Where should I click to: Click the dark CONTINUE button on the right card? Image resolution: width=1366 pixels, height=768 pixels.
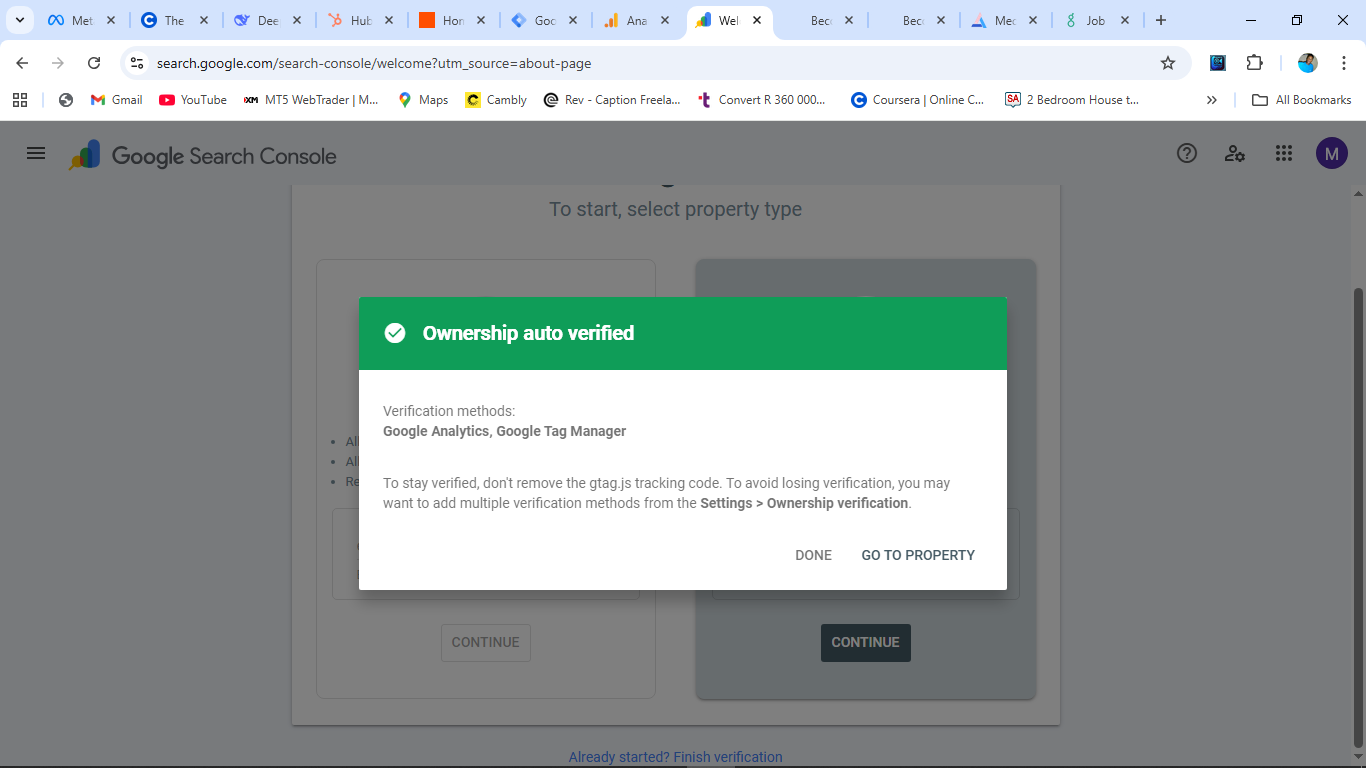click(866, 642)
